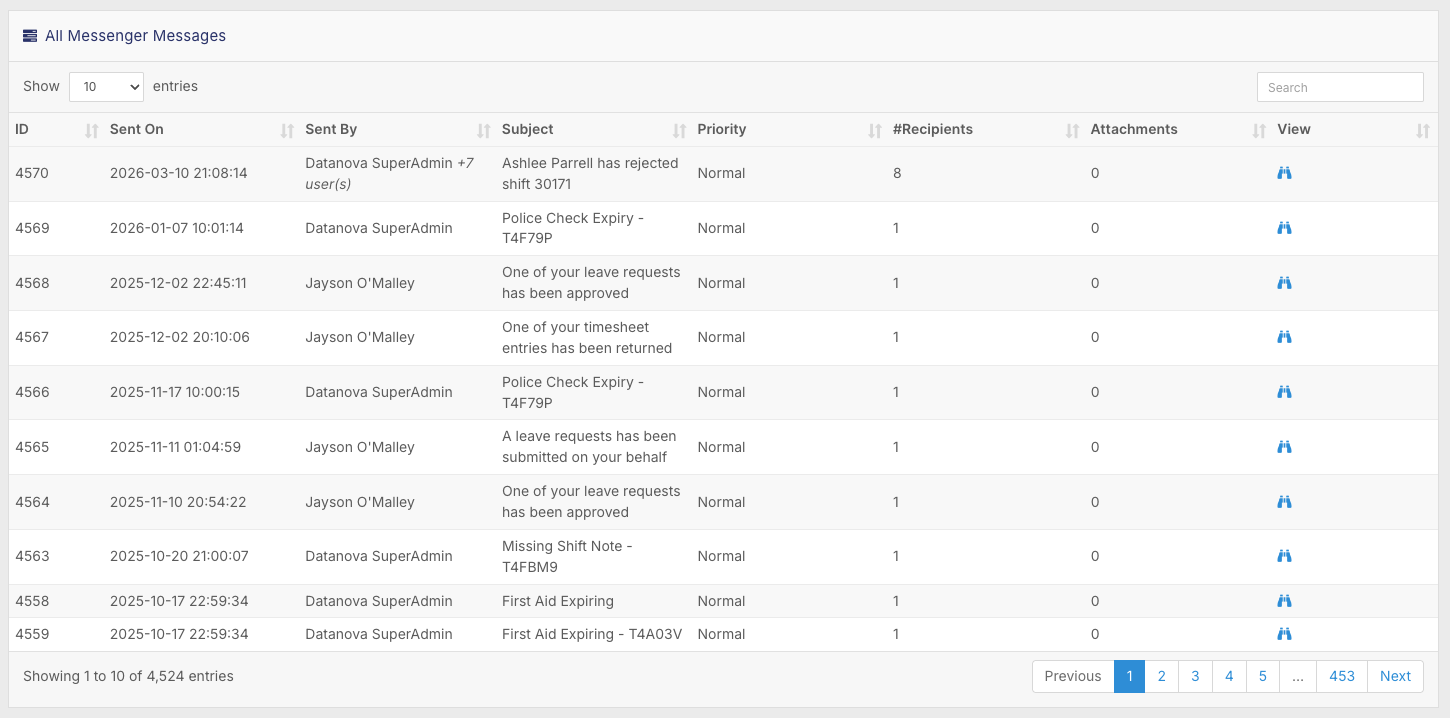Sort table by View column arrows
Screen dimensions: 1450x718
pyautogui.click(x=1423, y=130)
